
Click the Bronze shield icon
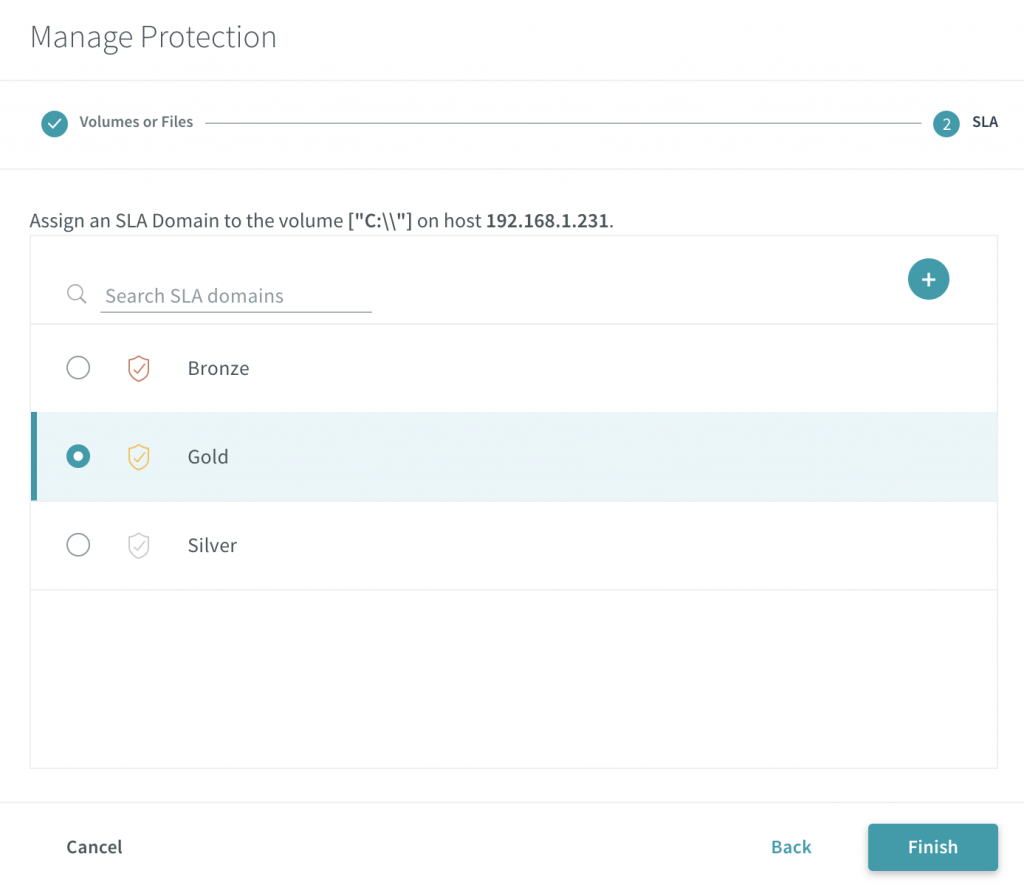click(138, 368)
